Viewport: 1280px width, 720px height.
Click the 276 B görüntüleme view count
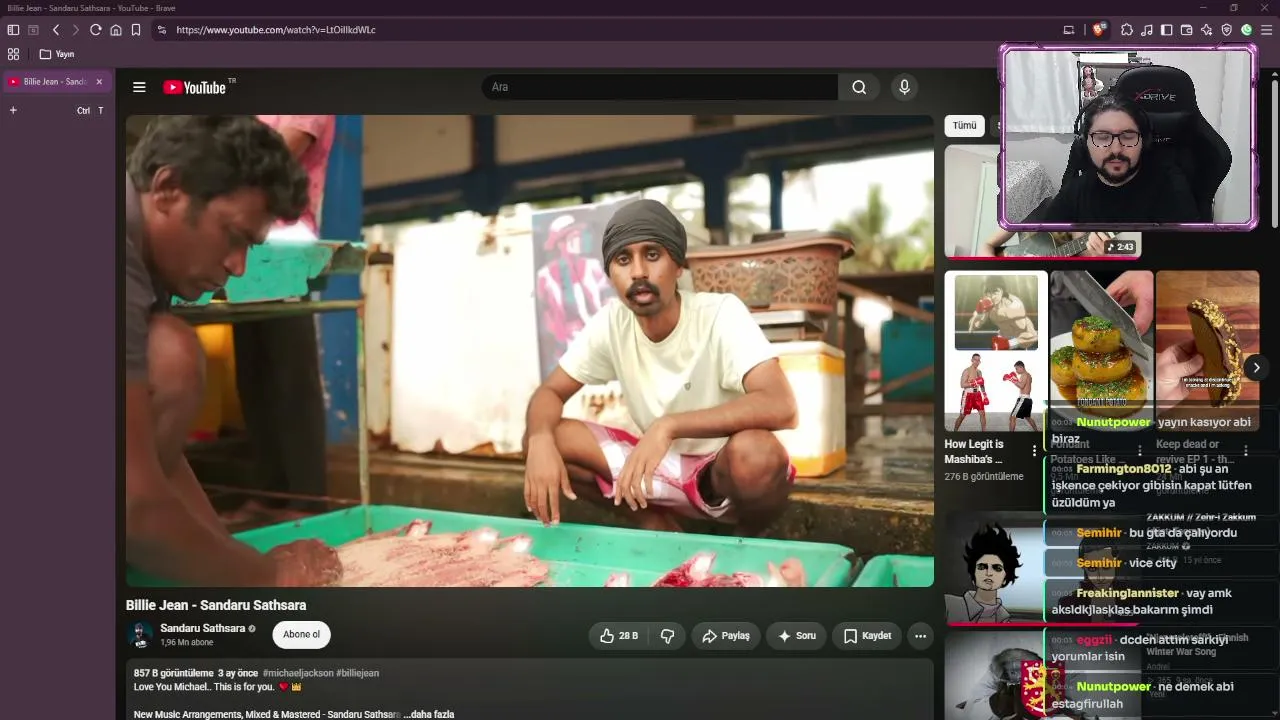pos(984,477)
